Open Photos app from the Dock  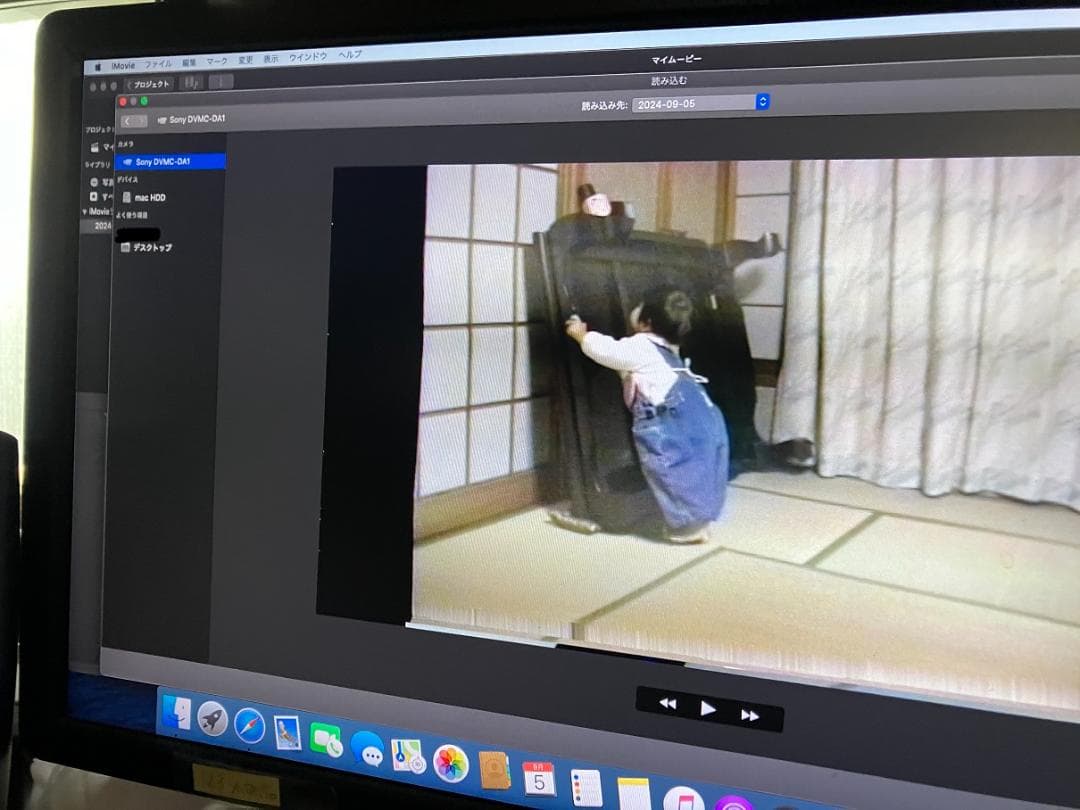451,763
